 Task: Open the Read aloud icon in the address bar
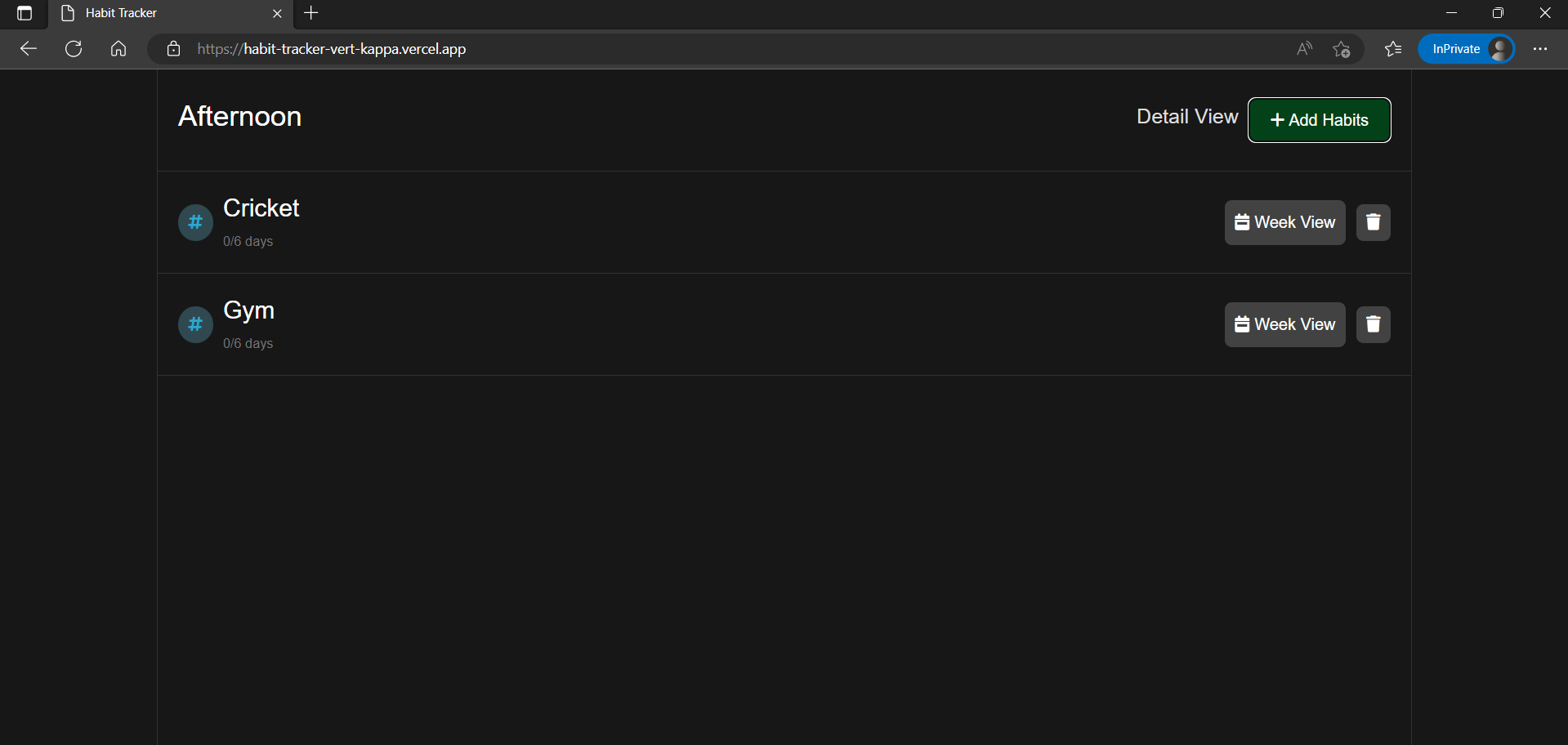(x=1304, y=48)
